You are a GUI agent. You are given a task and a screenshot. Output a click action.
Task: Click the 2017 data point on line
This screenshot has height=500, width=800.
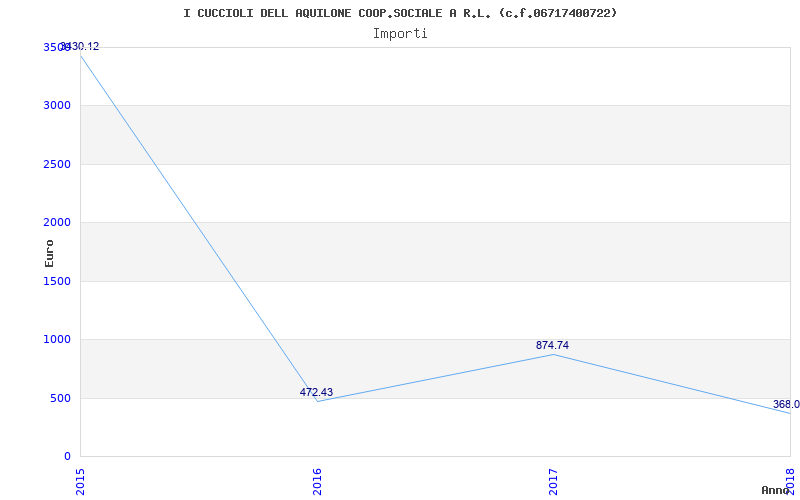(x=554, y=354)
